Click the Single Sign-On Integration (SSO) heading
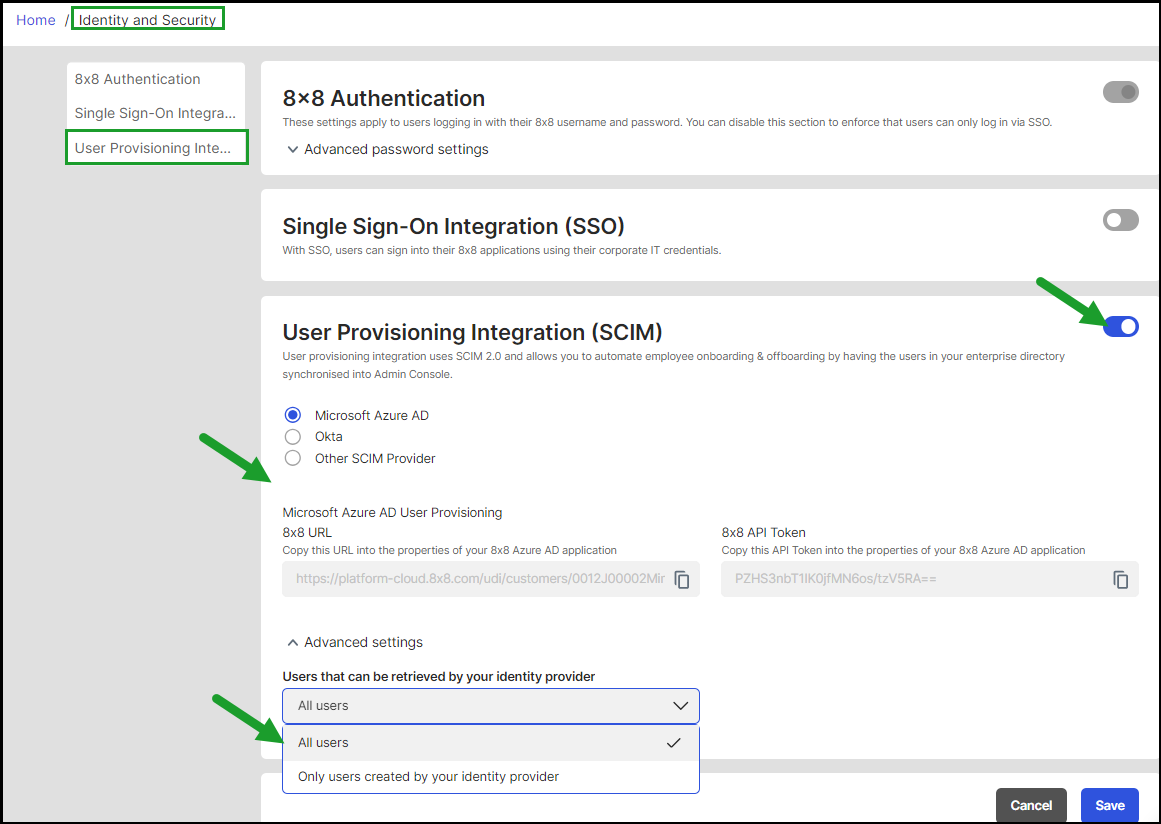 [x=453, y=227]
